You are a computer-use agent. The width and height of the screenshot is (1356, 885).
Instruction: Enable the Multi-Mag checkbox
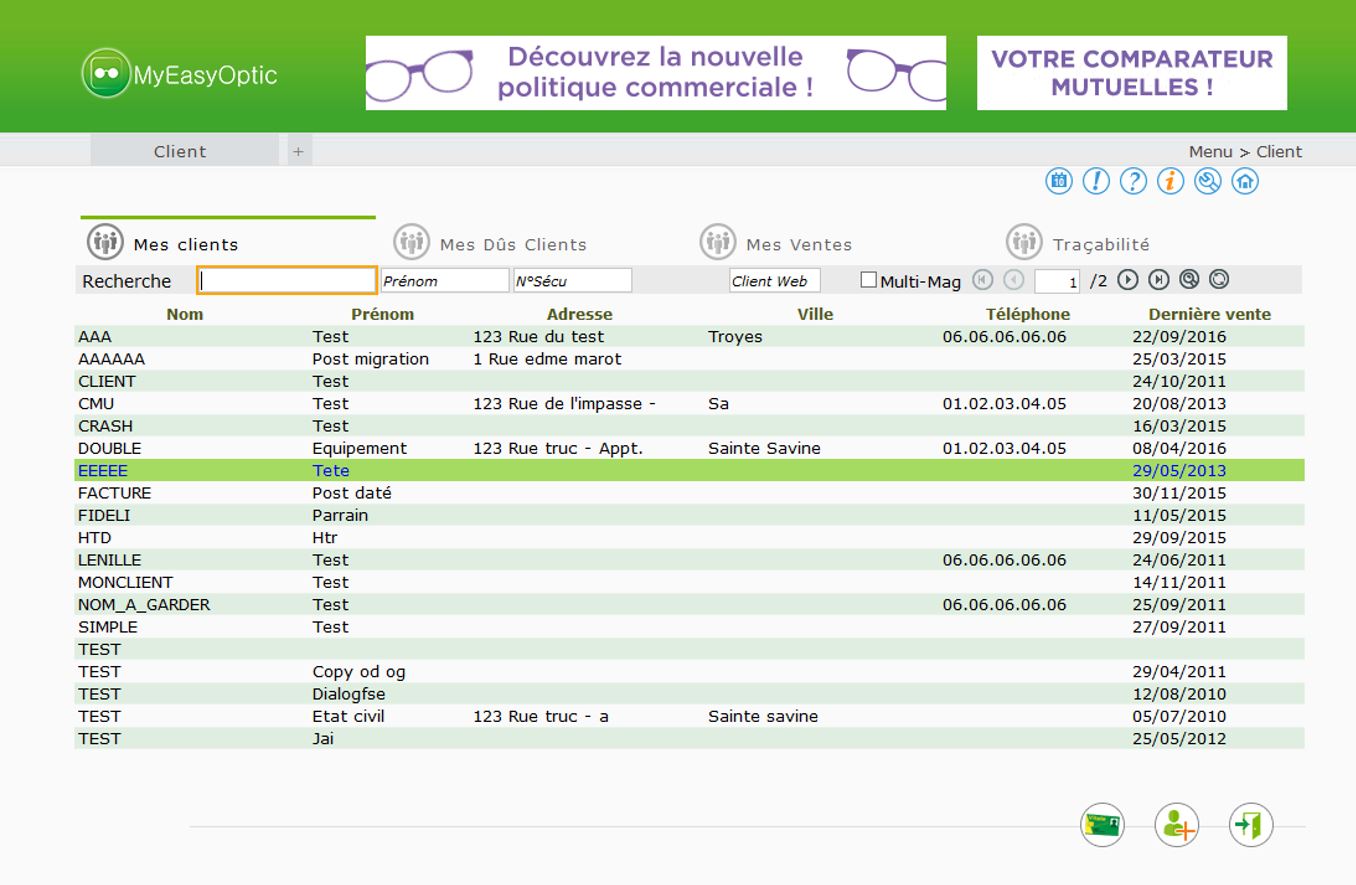pos(868,280)
